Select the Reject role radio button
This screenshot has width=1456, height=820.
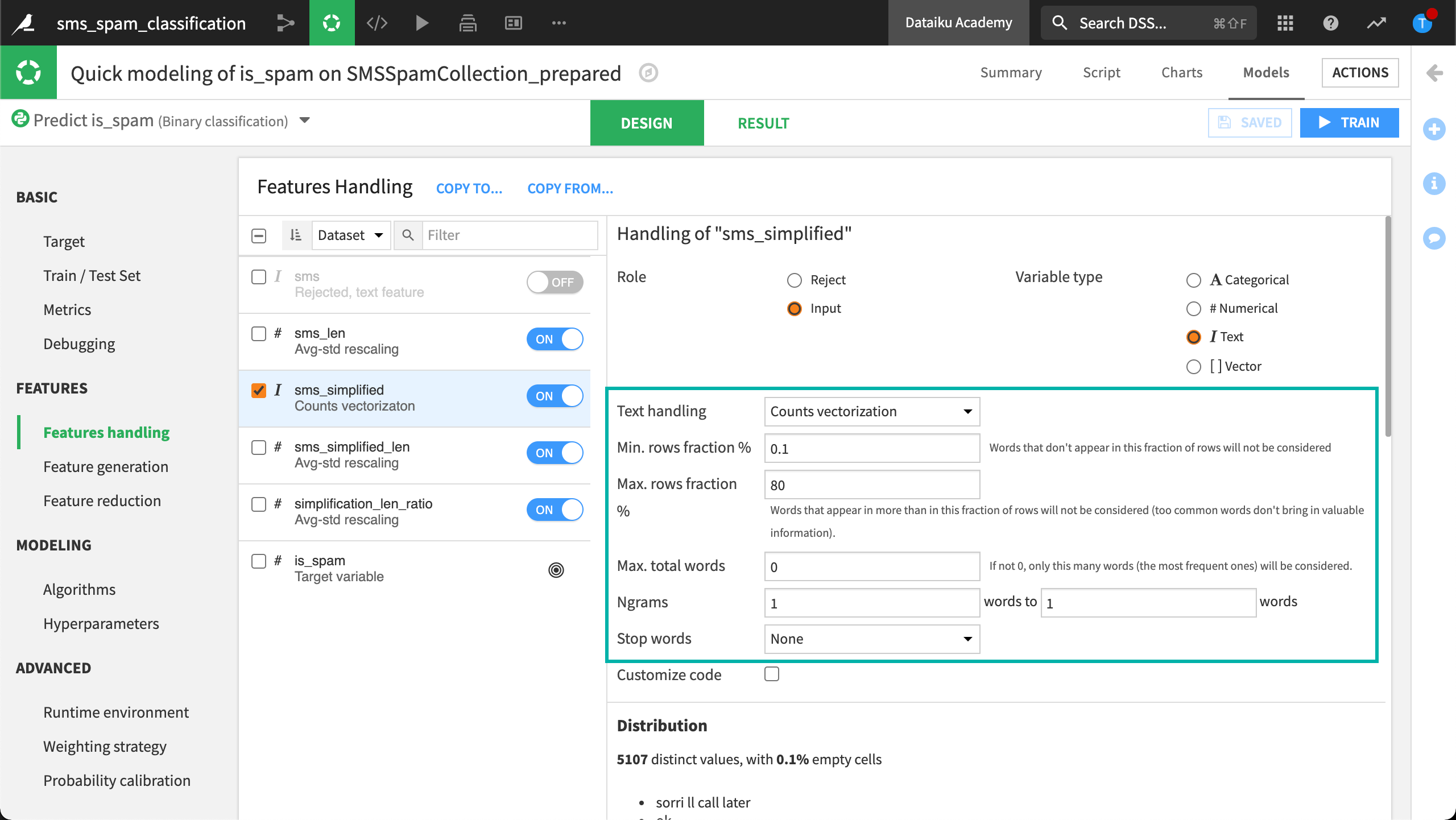pyautogui.click(x=795, y=280)
